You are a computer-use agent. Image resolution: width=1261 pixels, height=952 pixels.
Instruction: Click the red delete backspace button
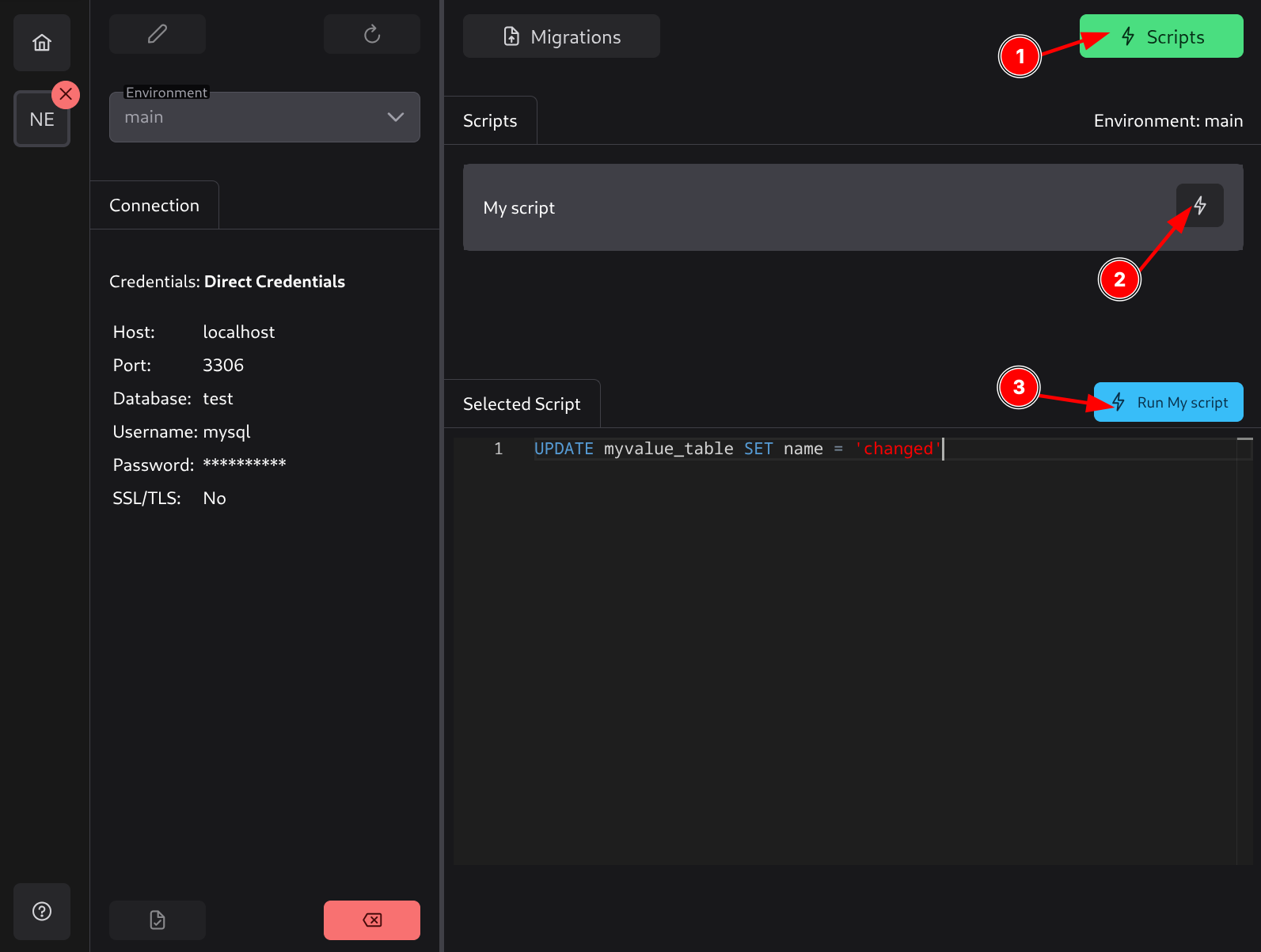point(371,920)
